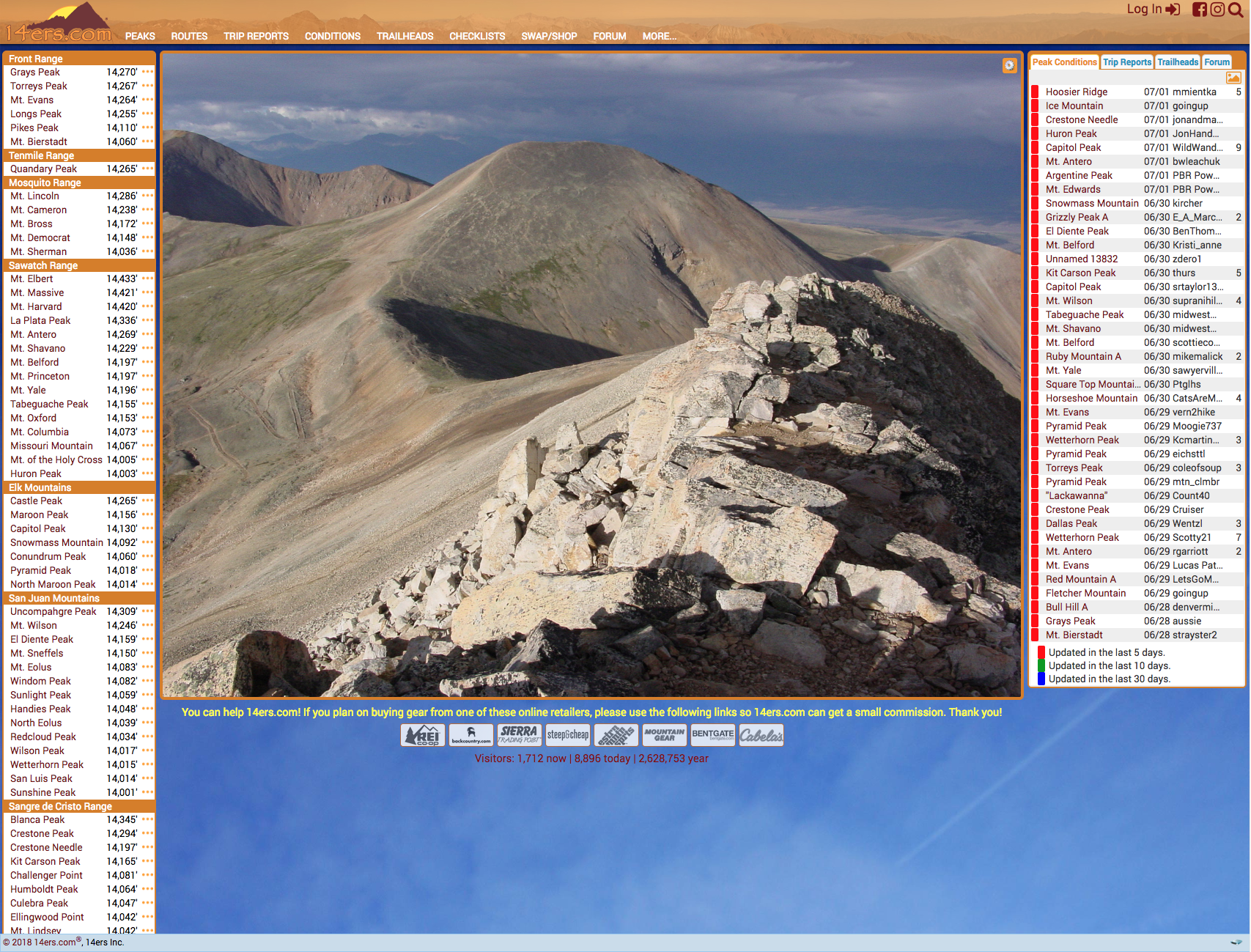This screenshot has width=1251, height=952.
Task: Open the dots menu for Kit Carson Peak
Action: pos(148,861)
